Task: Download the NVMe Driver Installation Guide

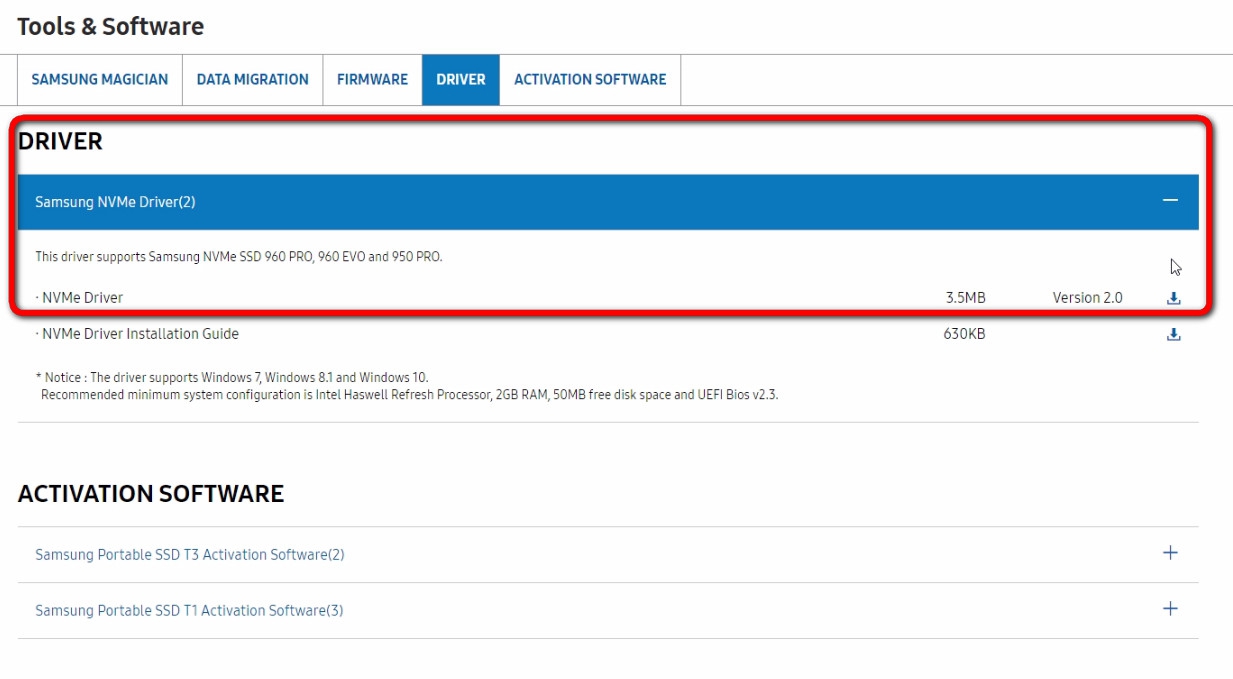Action: pos(1174,334)
